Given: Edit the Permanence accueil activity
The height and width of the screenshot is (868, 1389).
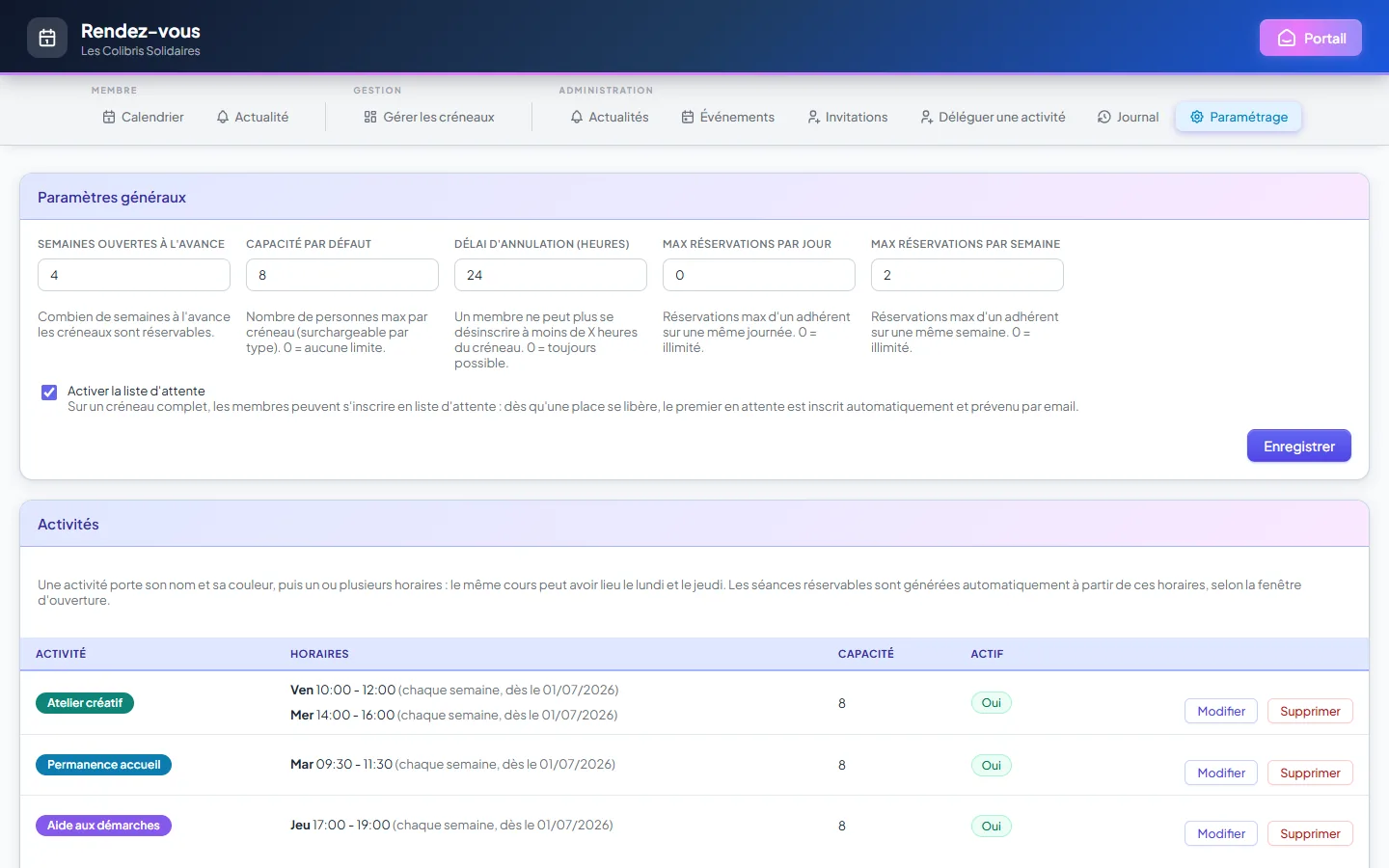Looking at the screenshot, I should click(x=1221, y=773).
